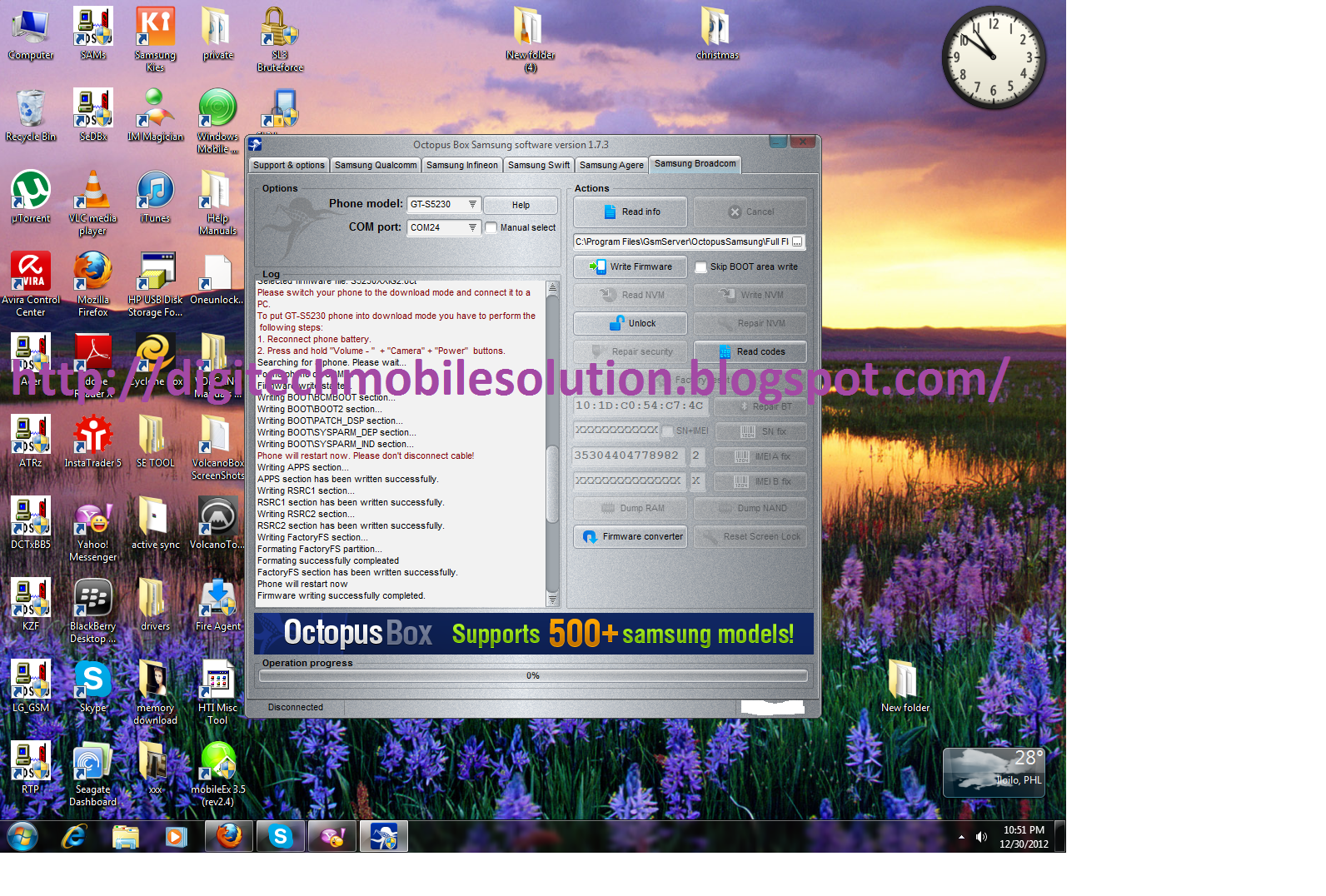Open the Computer desktop icon

(x=31, y=34)
